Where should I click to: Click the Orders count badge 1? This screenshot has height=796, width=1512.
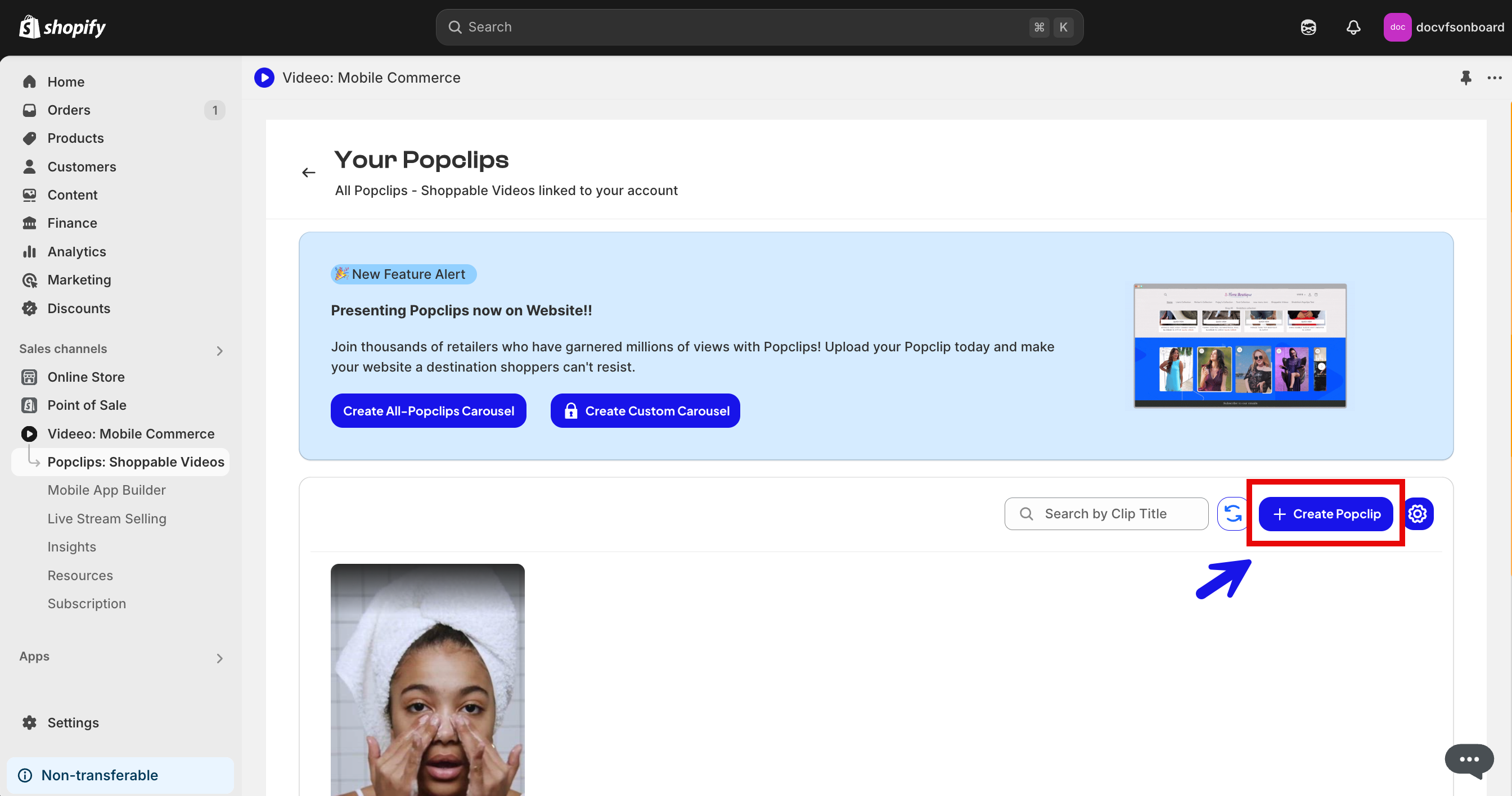click(215, 110)
